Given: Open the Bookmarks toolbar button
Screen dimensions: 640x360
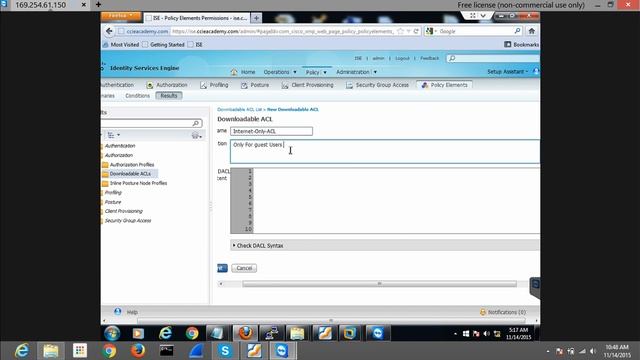Looking at the screenshot, I should pyautogui.click(x=521, y=44).
